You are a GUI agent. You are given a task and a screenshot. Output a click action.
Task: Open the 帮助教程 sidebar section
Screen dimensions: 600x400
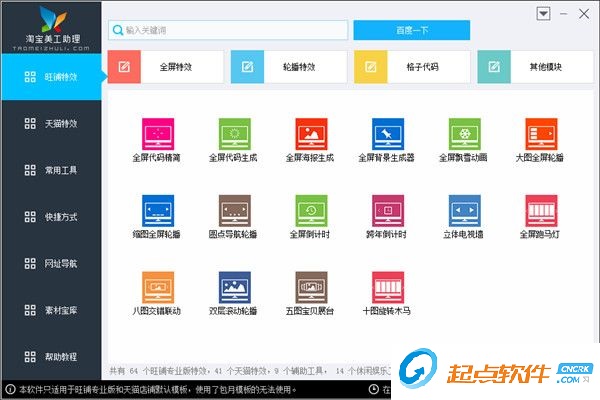51,357
